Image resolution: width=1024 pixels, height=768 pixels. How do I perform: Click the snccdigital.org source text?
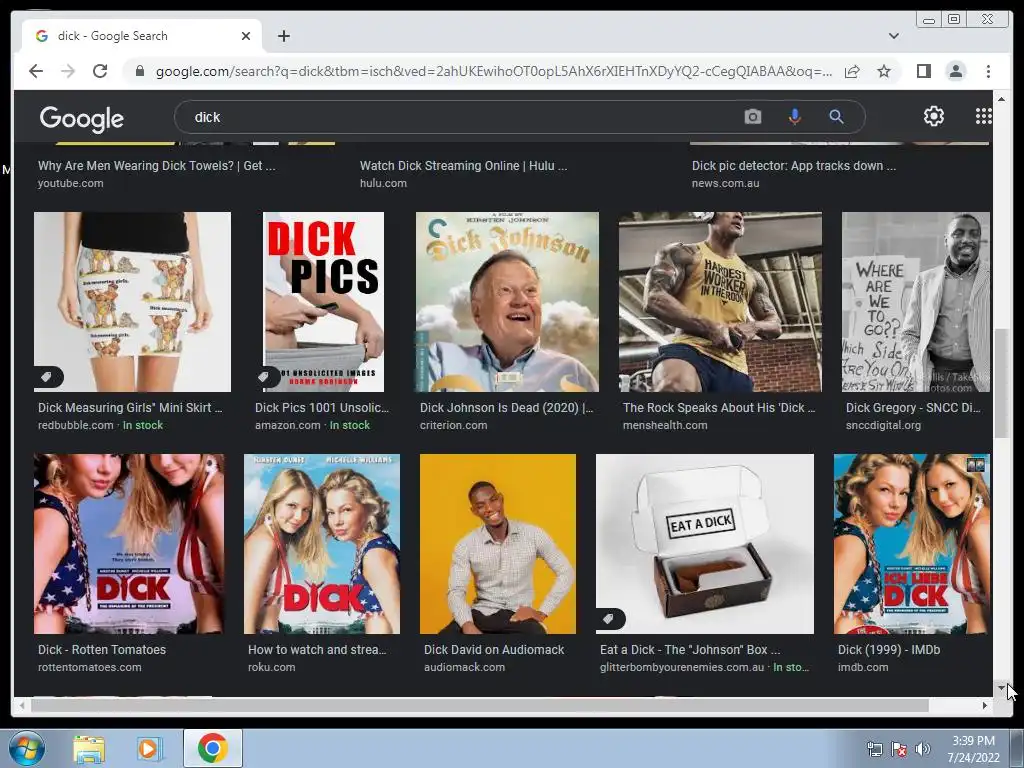(x=884, y=425)
